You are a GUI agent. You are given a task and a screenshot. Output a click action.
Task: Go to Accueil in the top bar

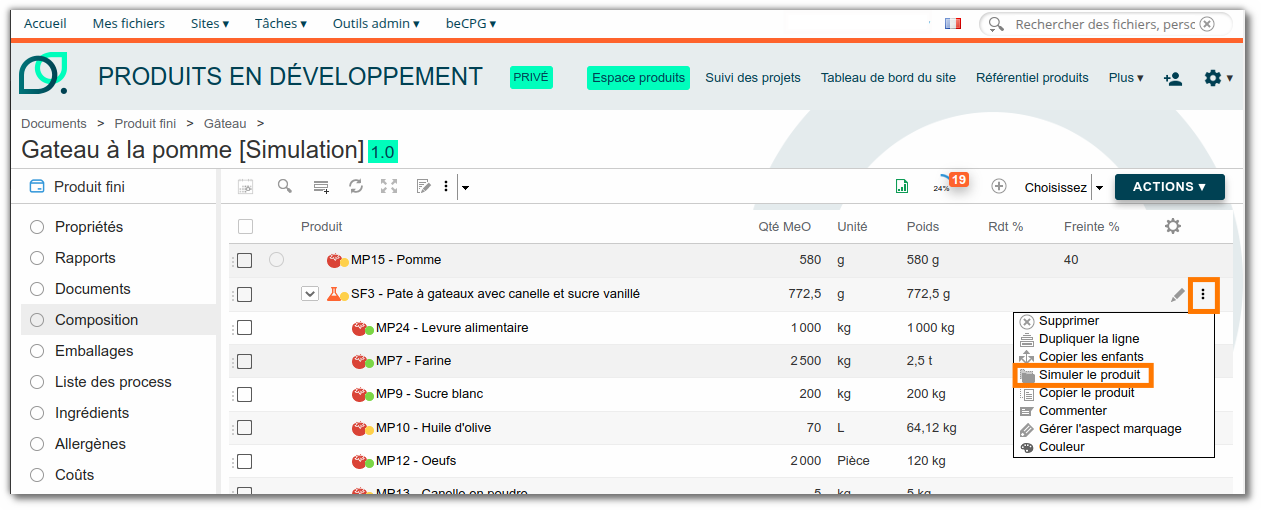(x=46, y=23)
